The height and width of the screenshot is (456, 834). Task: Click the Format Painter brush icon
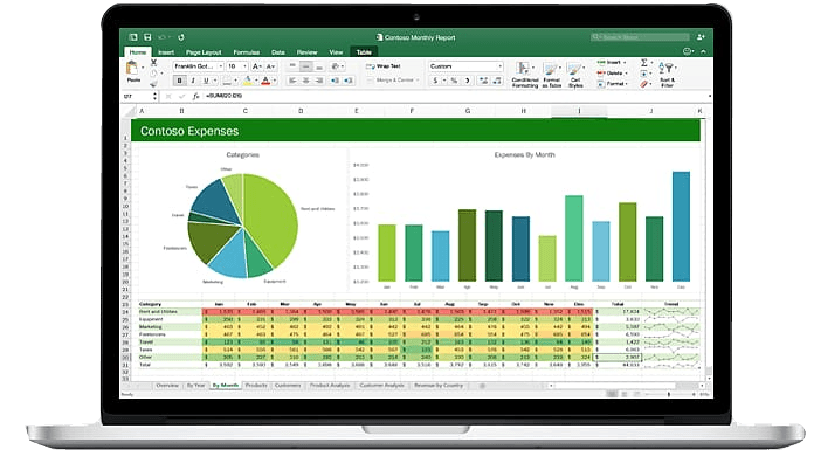tap(154, 85)
